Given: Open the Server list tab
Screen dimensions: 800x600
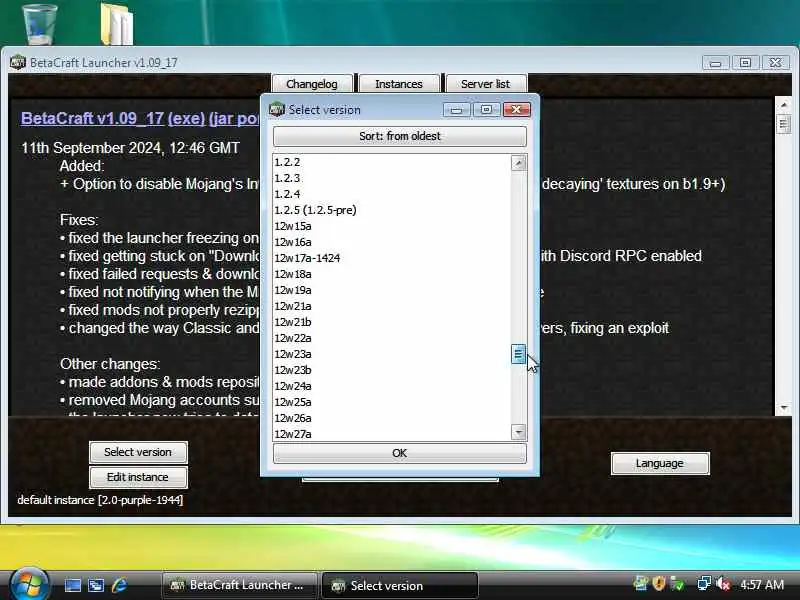Looking at the screenshot, I should tap(486, 84).
